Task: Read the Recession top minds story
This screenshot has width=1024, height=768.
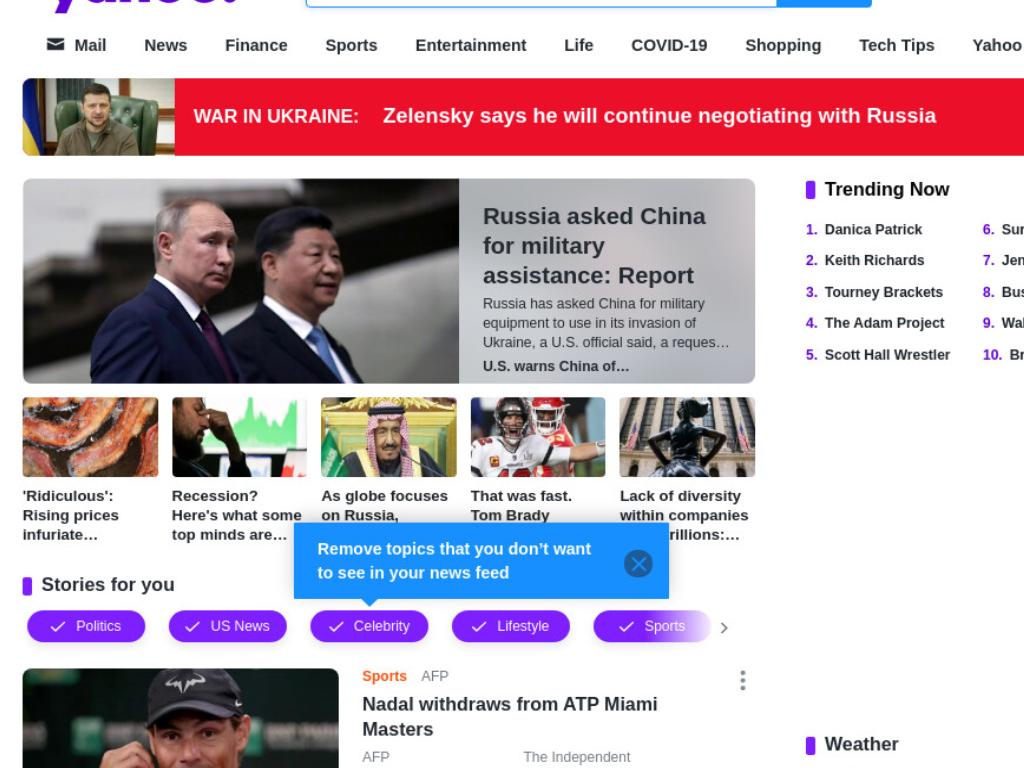Action: tap(236, 515)
